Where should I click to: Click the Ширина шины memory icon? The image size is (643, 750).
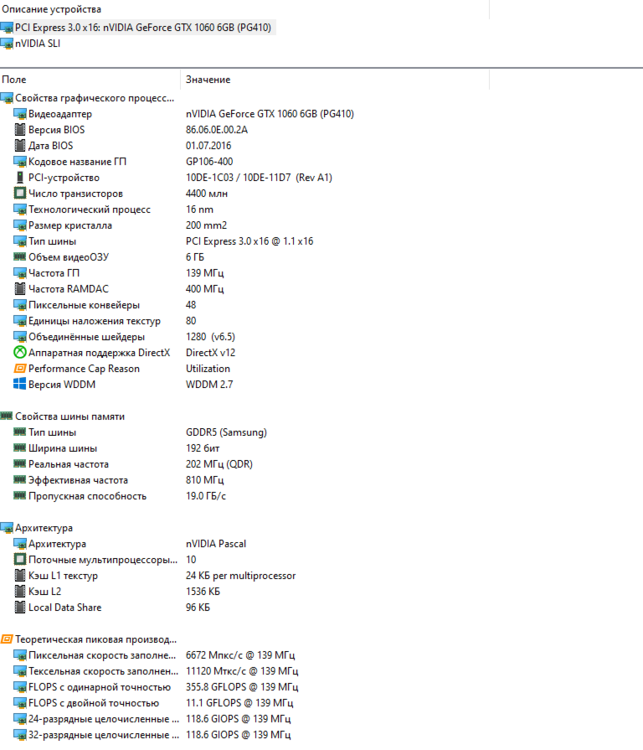pos(20,448)
